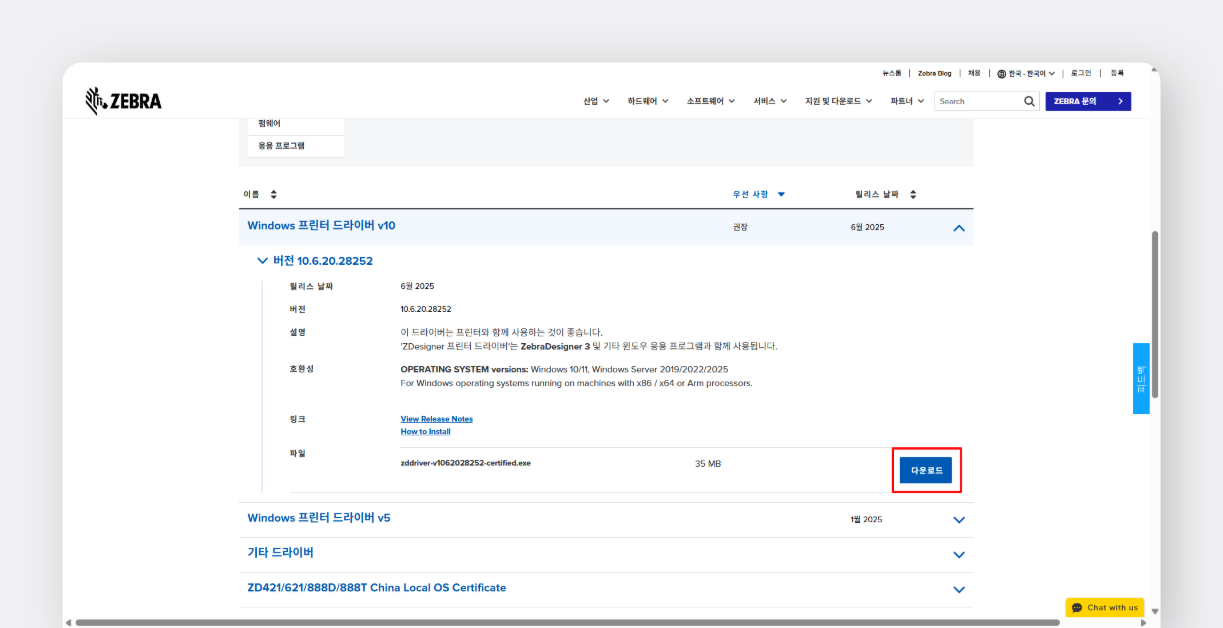Expand the 기타 드라이버 row
This screenshot has width=1223, height=628.
959,554
